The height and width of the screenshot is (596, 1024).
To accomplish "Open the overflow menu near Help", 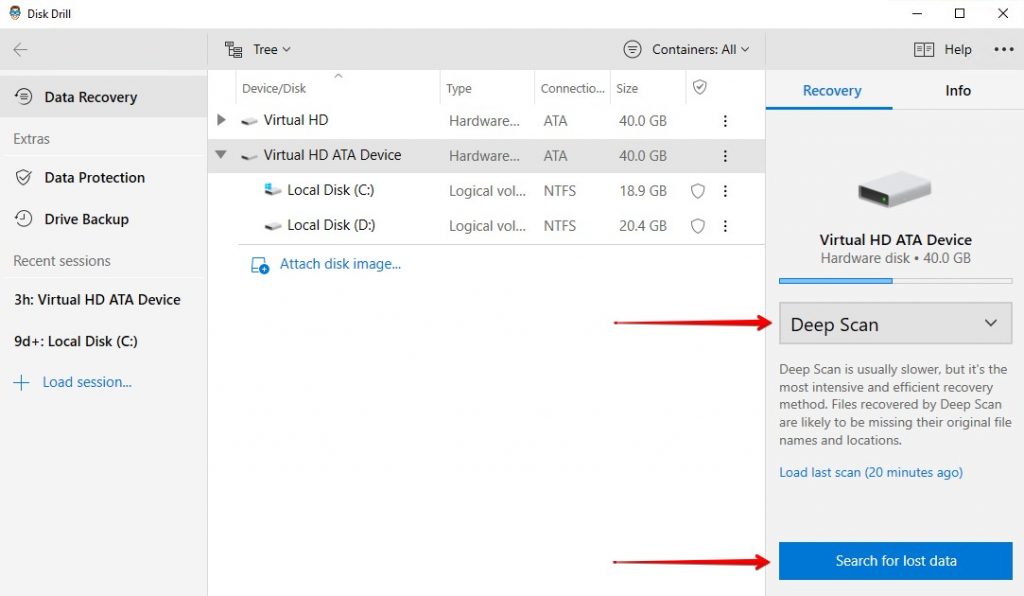I will [1002, 49].
